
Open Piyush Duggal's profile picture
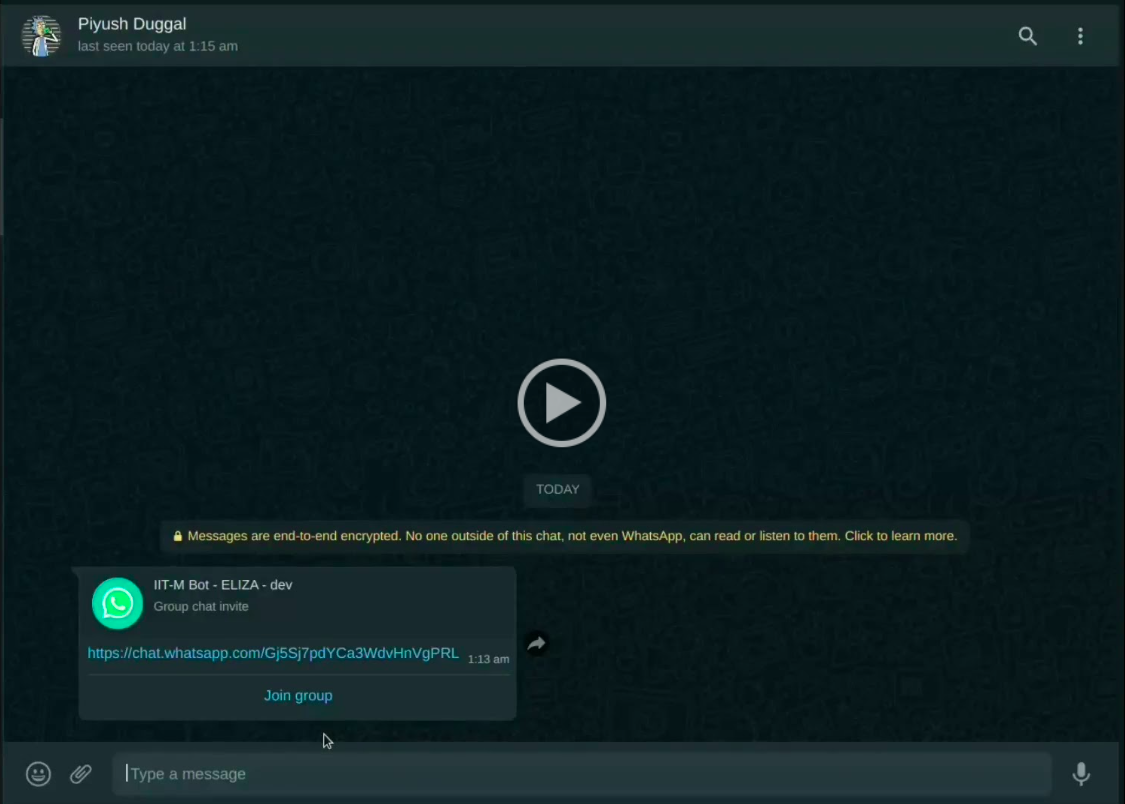click(41, 35)
